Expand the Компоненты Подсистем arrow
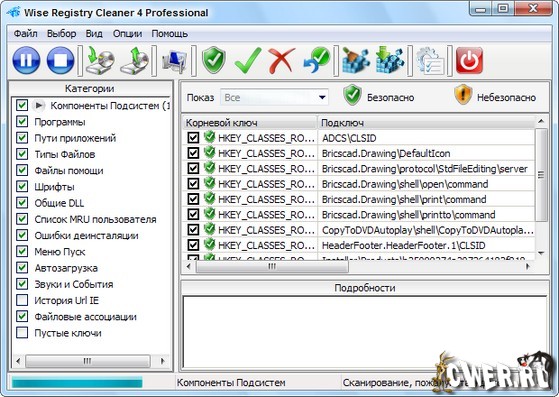Image resolution: width=559 pixels, height=397 pixels. (x=39, y=105)
